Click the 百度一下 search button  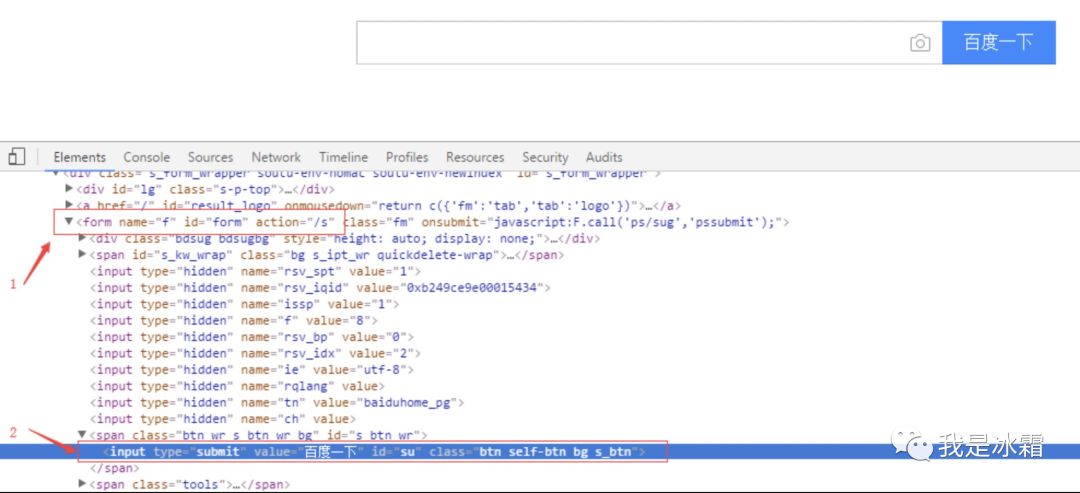click(999, 43)
